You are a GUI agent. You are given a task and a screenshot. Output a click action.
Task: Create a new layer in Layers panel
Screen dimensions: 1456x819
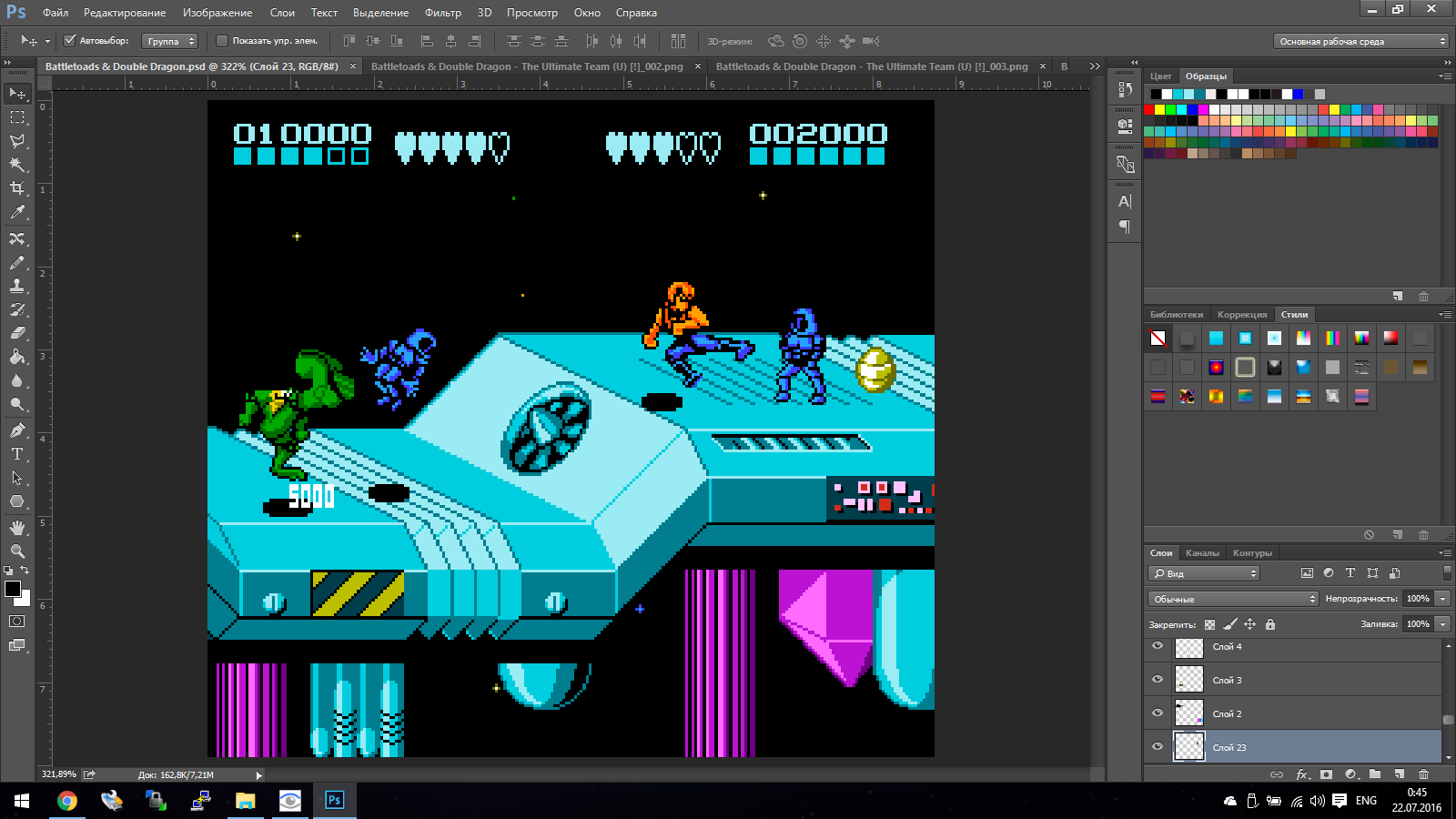[x=1400, y=774]
